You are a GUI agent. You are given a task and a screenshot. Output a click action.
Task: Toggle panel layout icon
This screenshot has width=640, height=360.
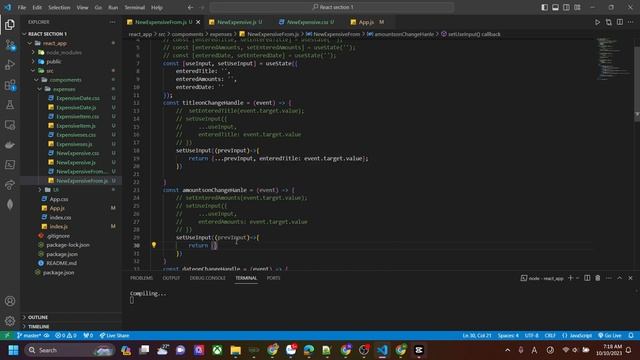[x=556, y=7]
